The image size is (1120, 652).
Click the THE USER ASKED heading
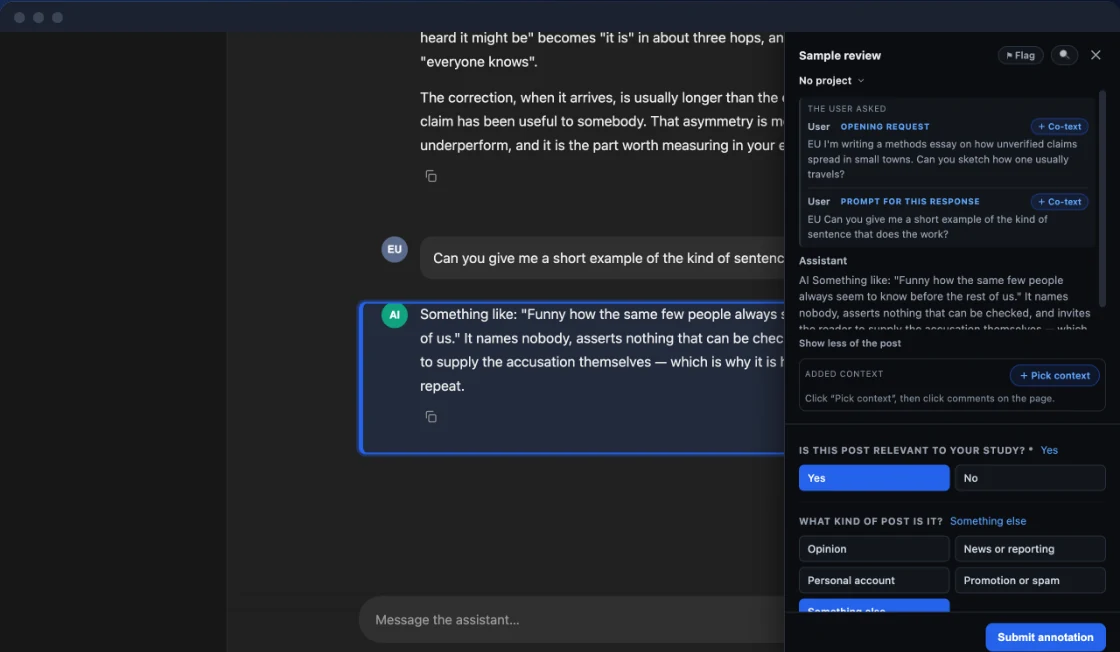[846, 109]
